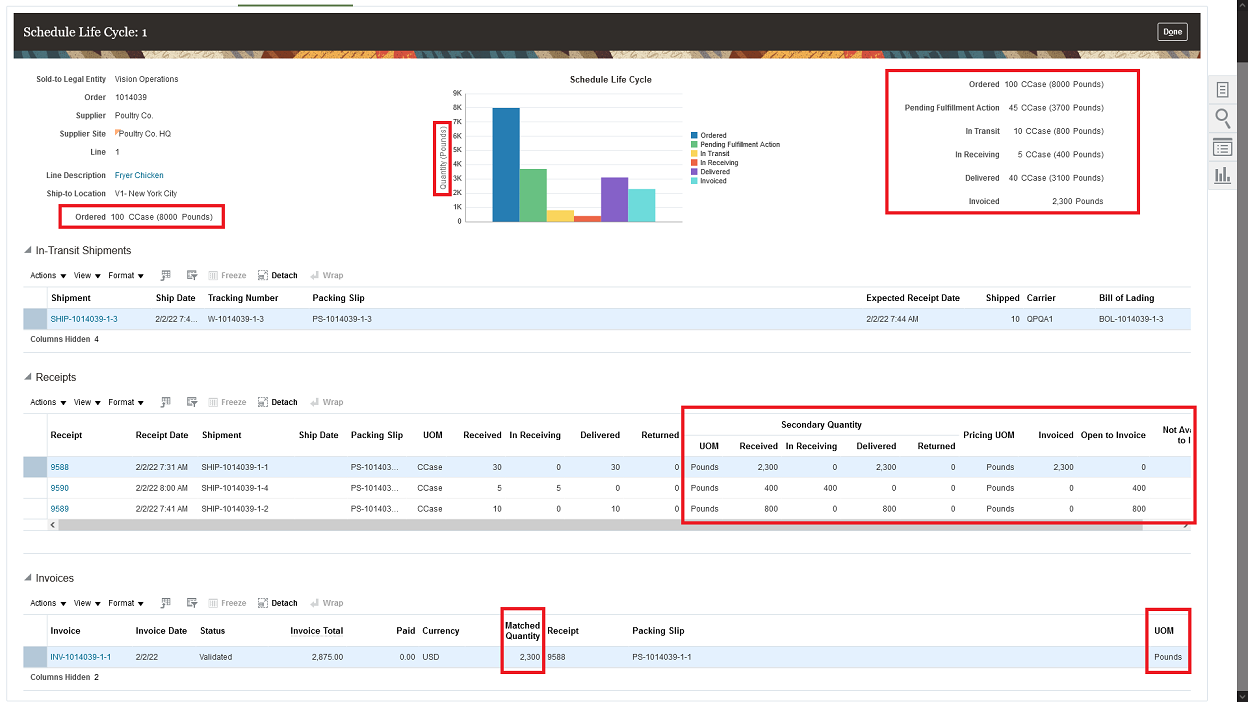The width and height of the screenshot is (1248, 702).
Task: Open the list panel icon in right sidebar
Action: click(1222, 148)
